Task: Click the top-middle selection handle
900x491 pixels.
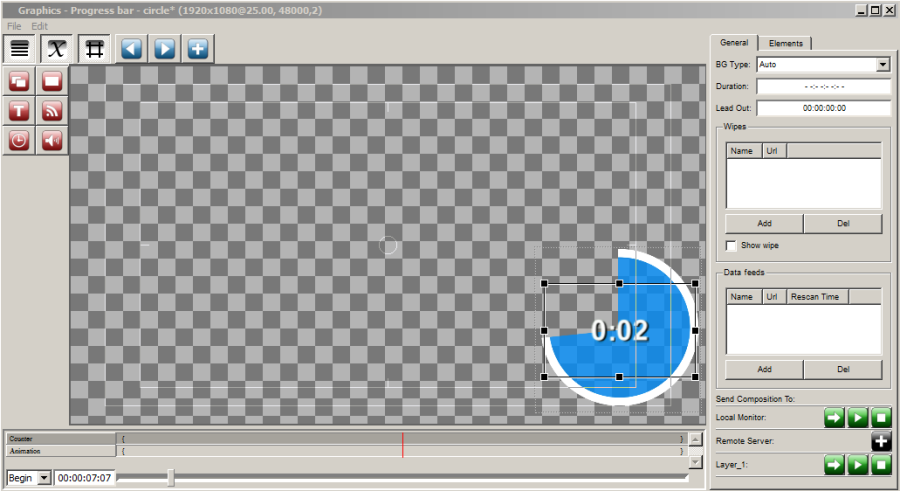Action: [619, 284]
